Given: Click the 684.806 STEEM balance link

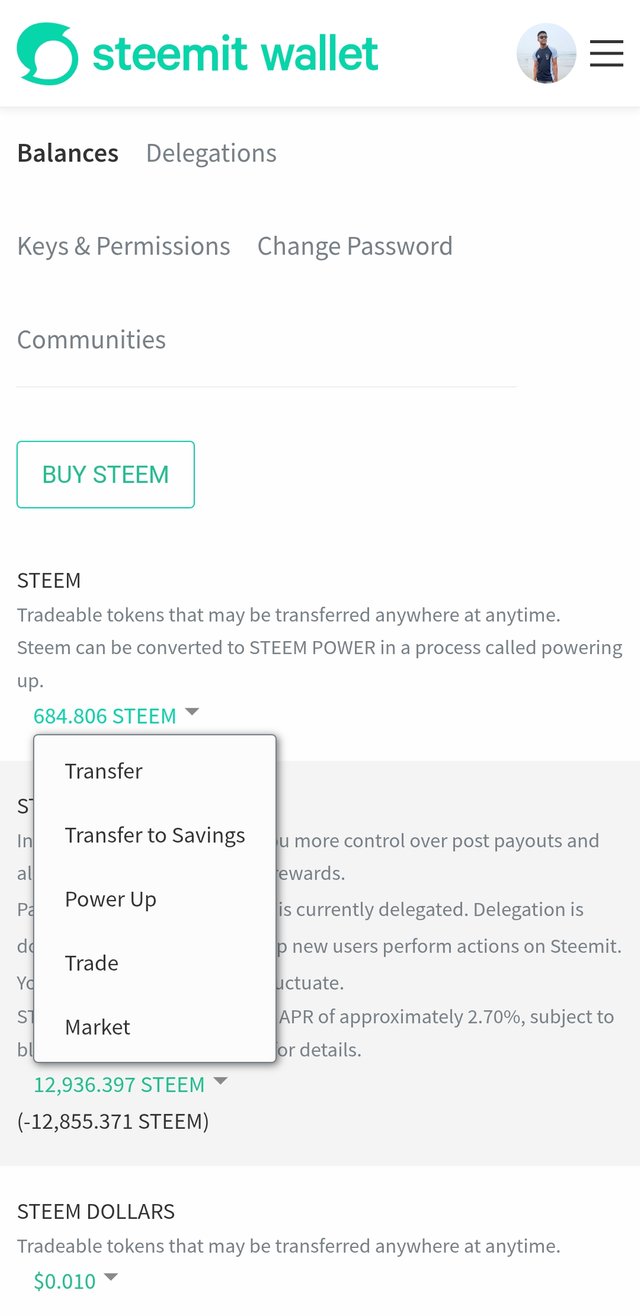Looking at the screenshot, I should (104, 716).
